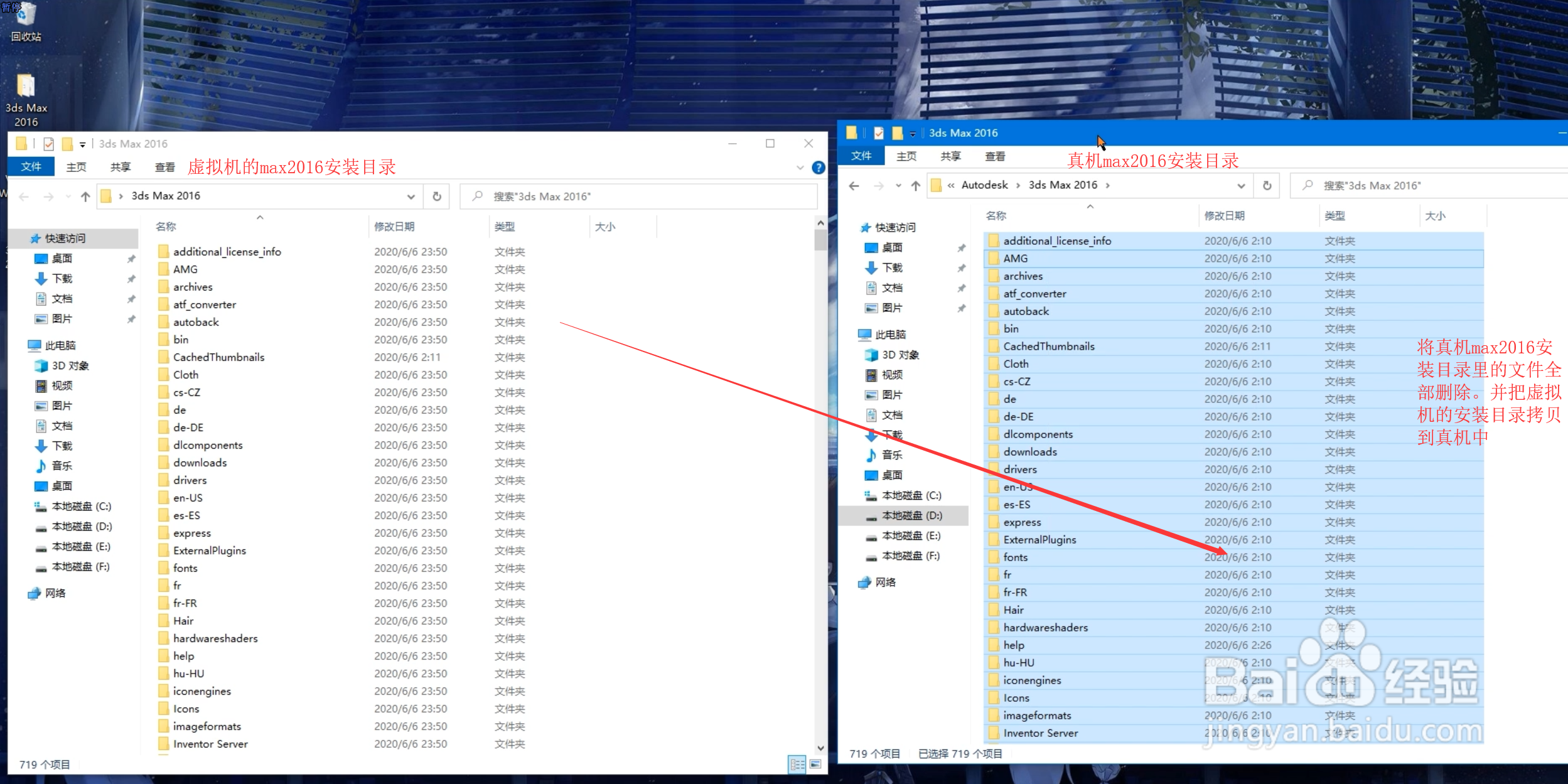
Task: Click the search box in the right window
Action: coord(1428,186)
